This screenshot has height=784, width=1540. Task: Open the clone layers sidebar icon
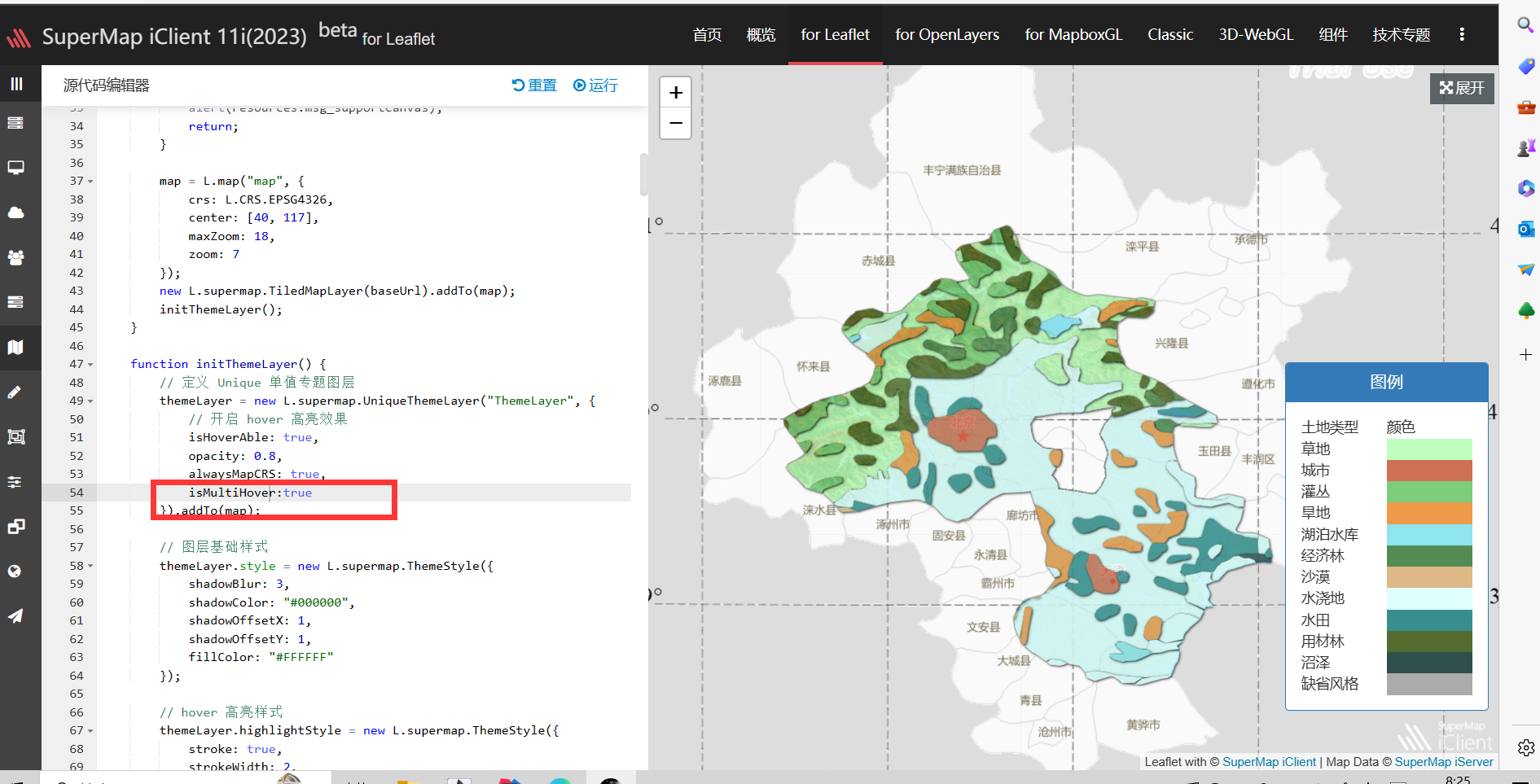point(15,526)
